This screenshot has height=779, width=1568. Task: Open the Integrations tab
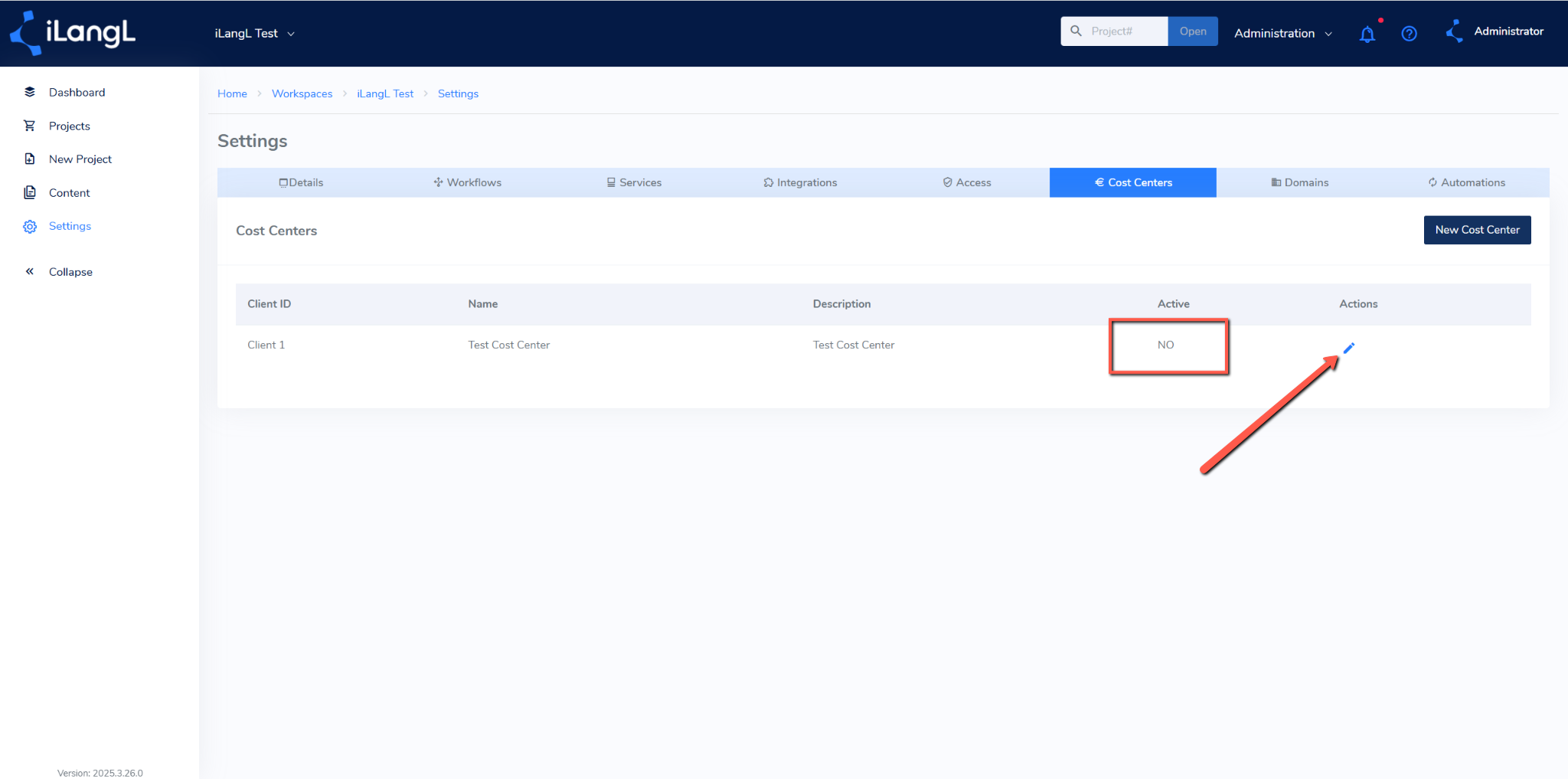(800, 182)
